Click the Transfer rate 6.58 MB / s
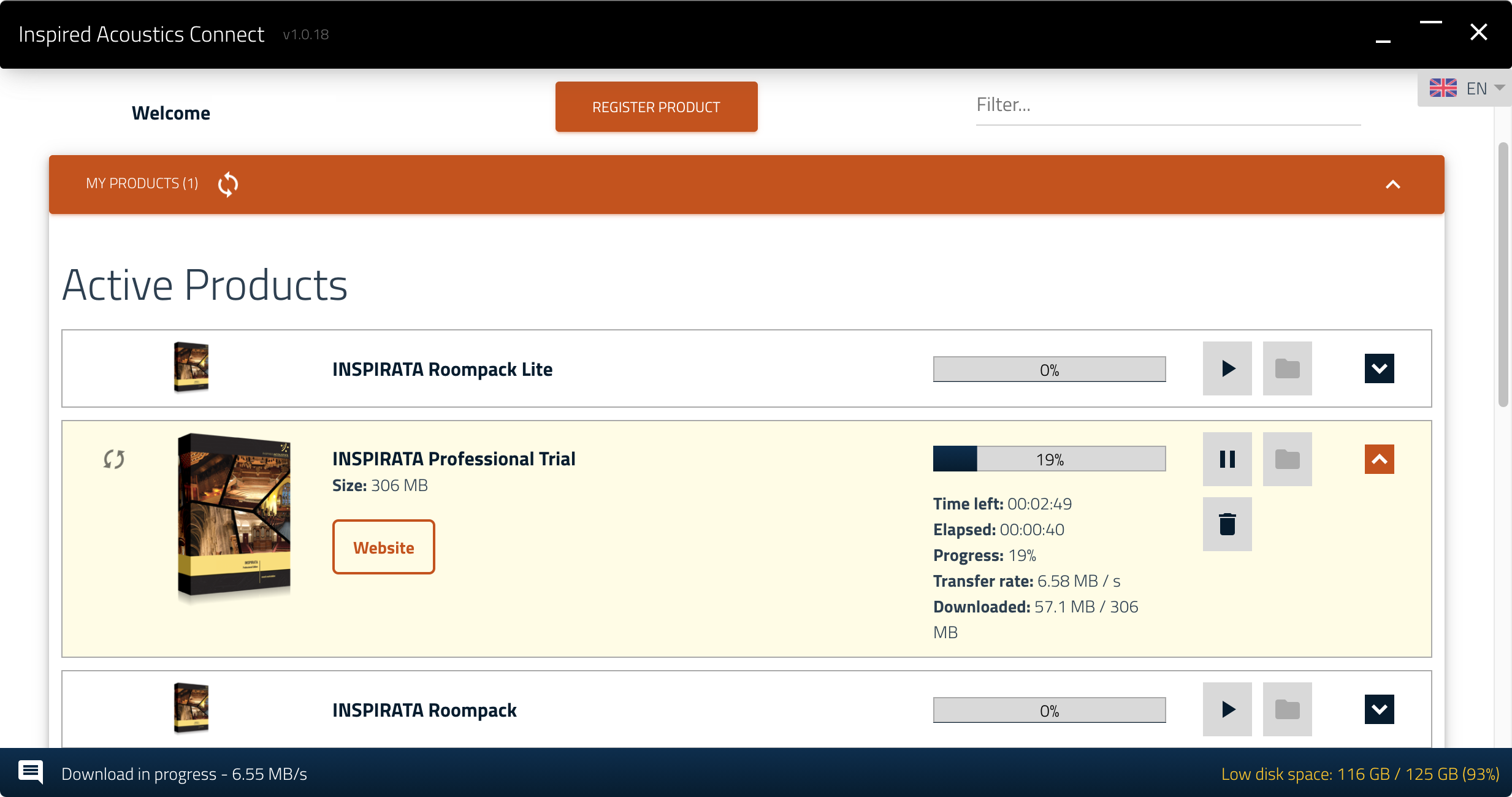Screen dimensions: 1512x797 point(1027,581)
